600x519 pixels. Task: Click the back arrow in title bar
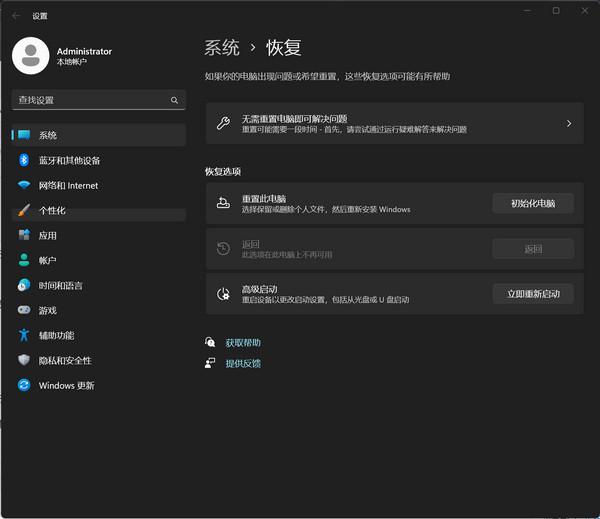pos(16,16)
